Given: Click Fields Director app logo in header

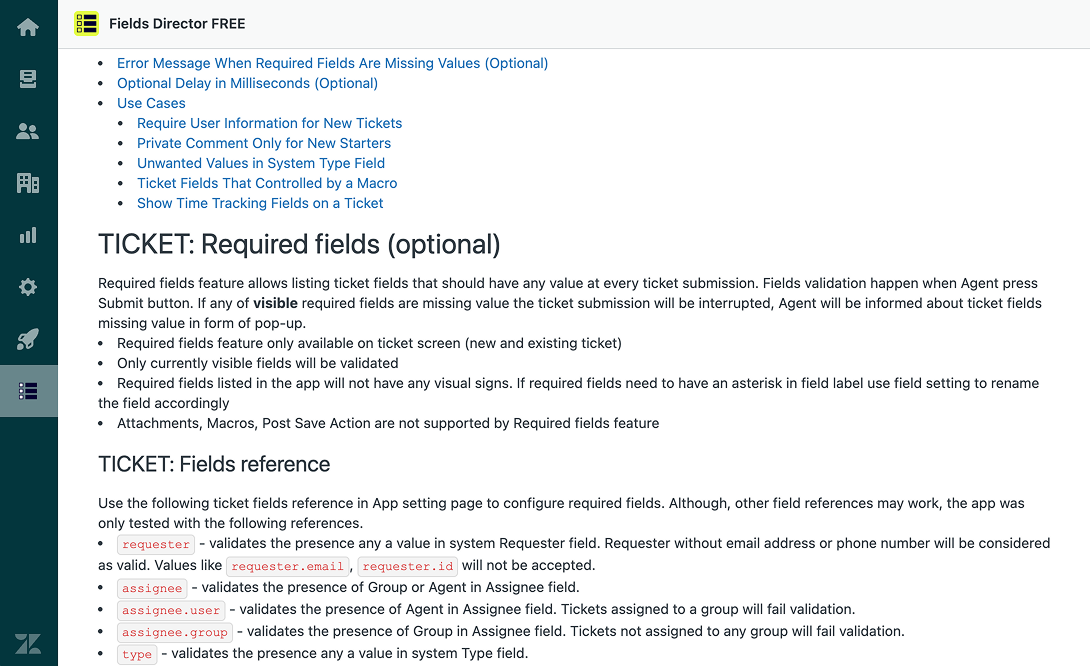Looking at the screenshot, I should coord(87,24).
